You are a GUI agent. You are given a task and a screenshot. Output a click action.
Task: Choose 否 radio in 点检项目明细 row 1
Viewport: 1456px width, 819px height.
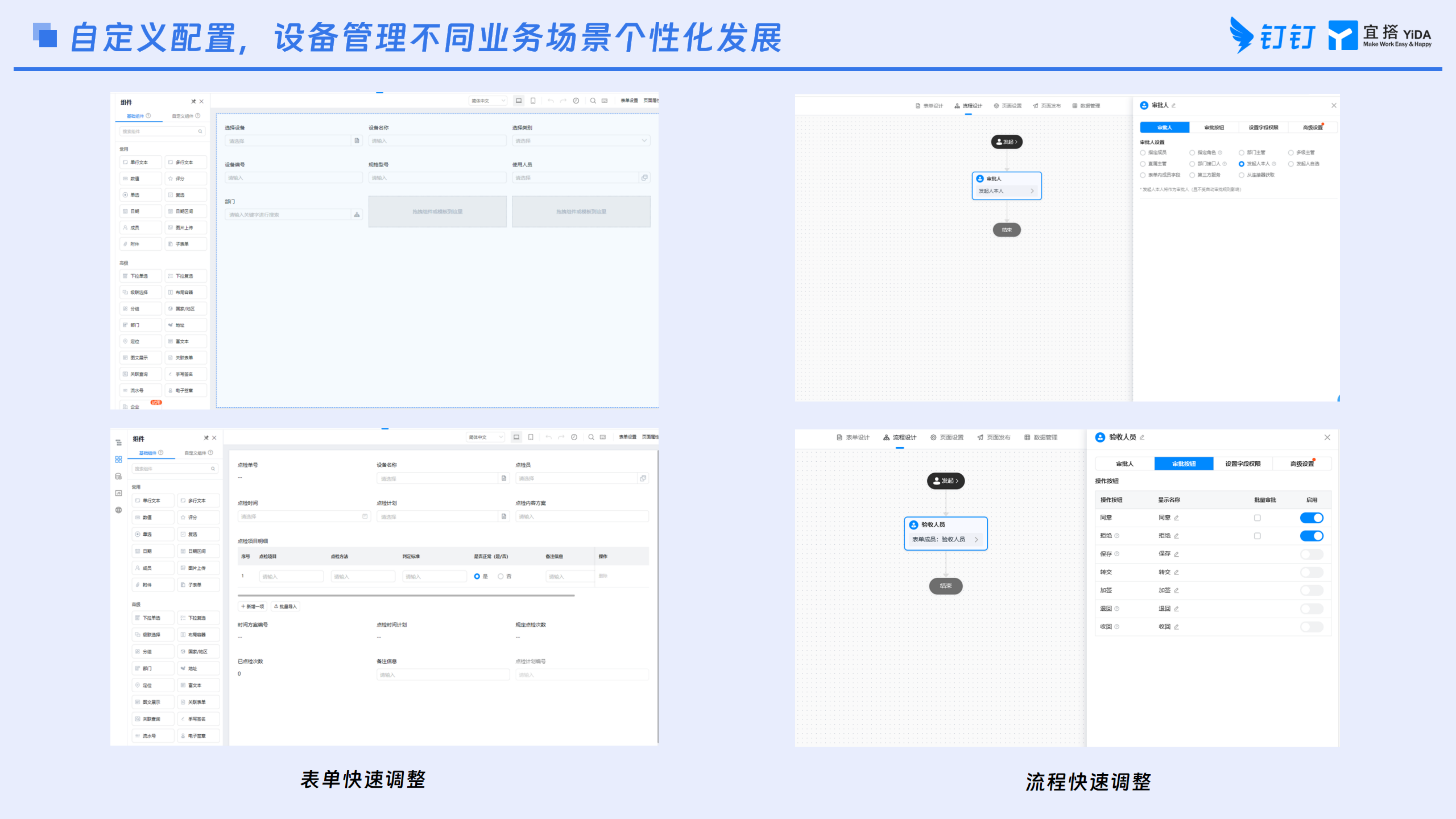501,577
